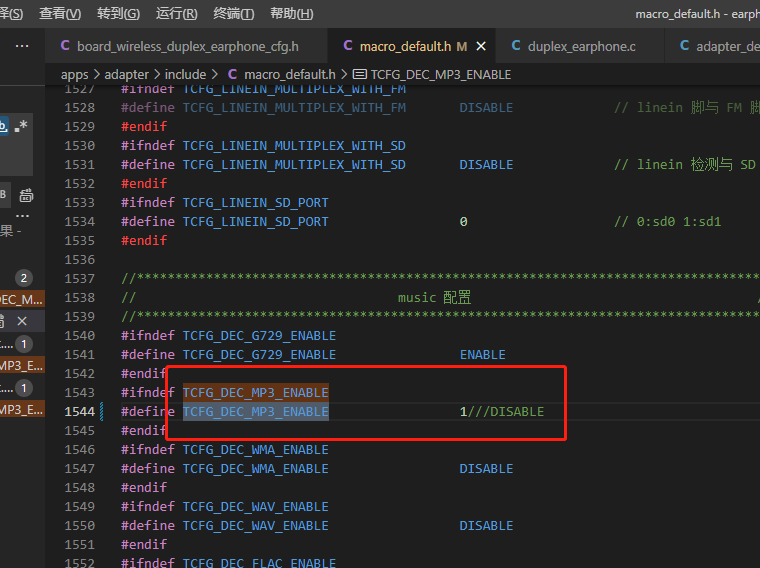This screenshot has width=760, height=568.
Task: Click the include breadcrumb segment
Action: (185, 75)
